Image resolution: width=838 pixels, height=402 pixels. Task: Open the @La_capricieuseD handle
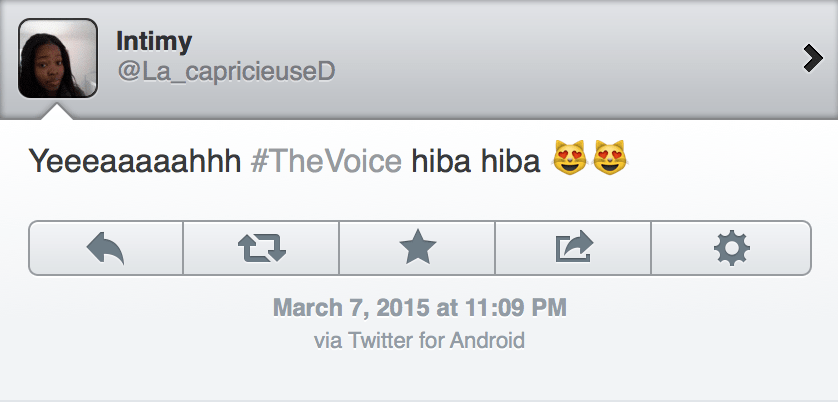click(224, 74)
